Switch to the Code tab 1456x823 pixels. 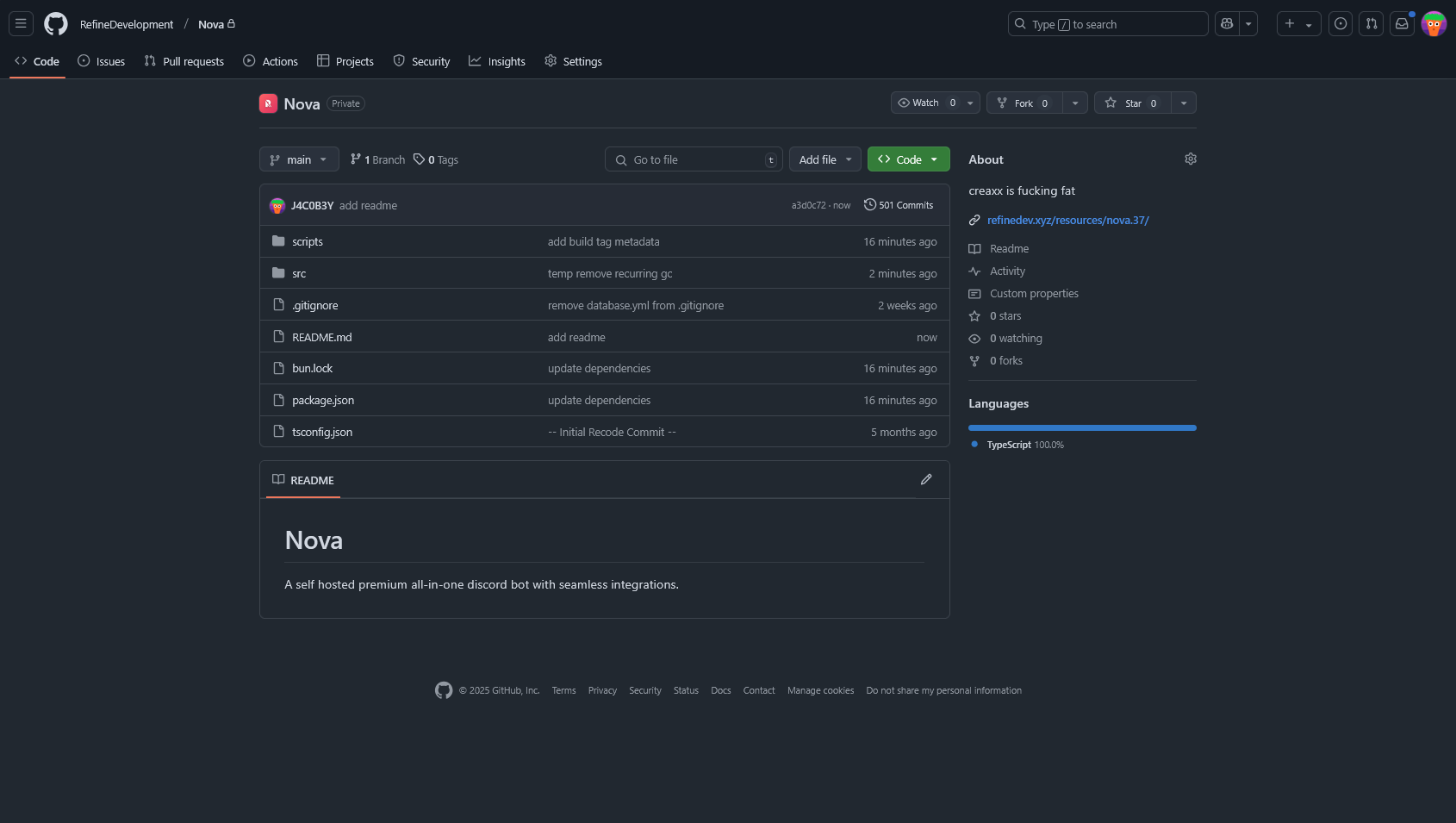tap(37, 61)
